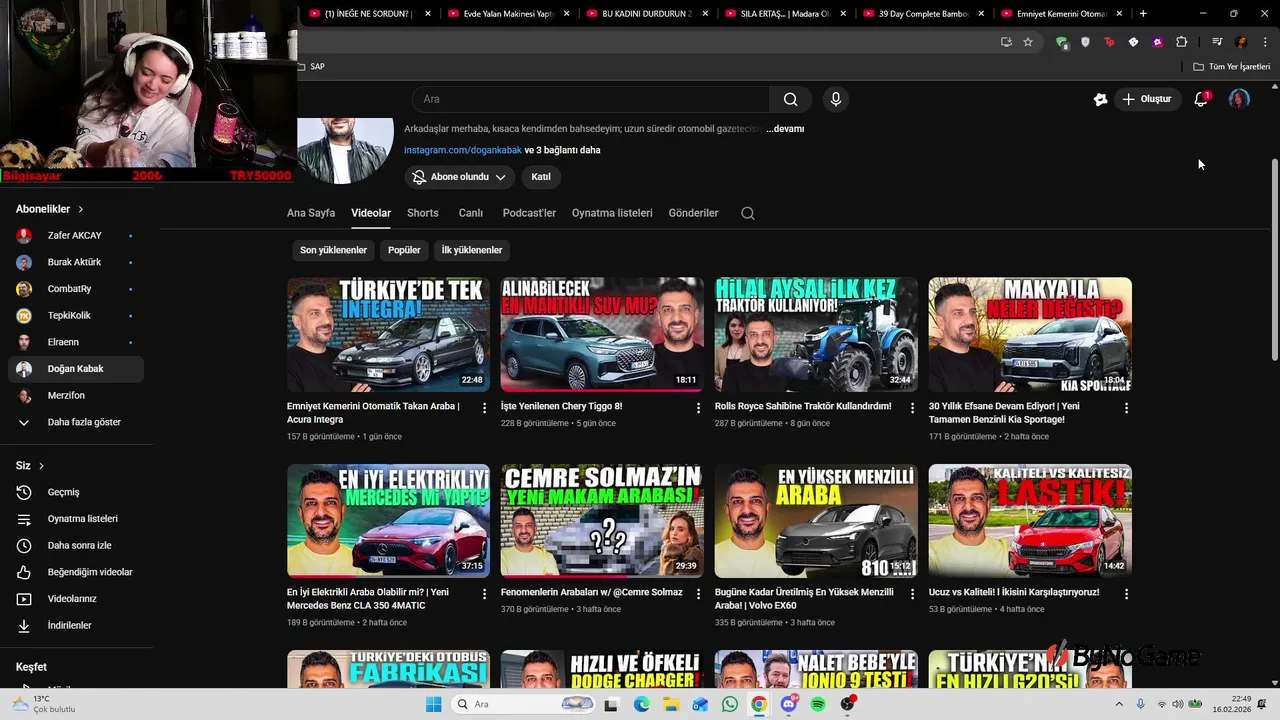Open instagram.com/dogankabak link

point(463,150)
